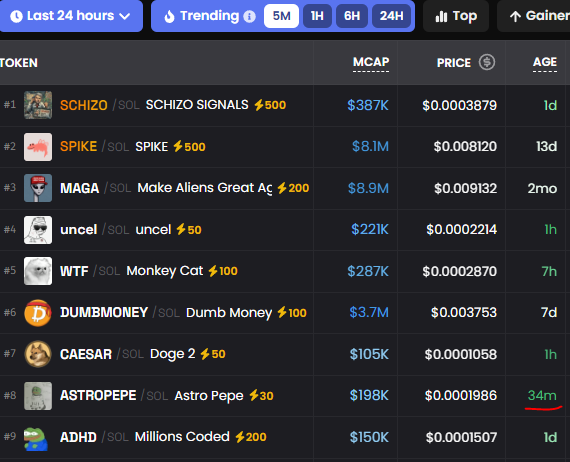
Task: Click the $8.9M market cap value
Action: coord(368,188)
